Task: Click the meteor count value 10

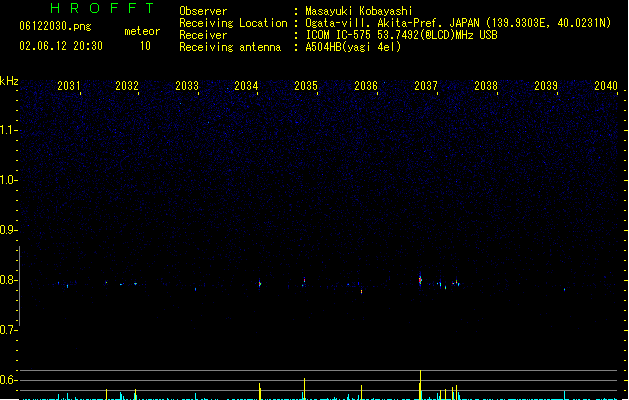Action: click(145, 46)
